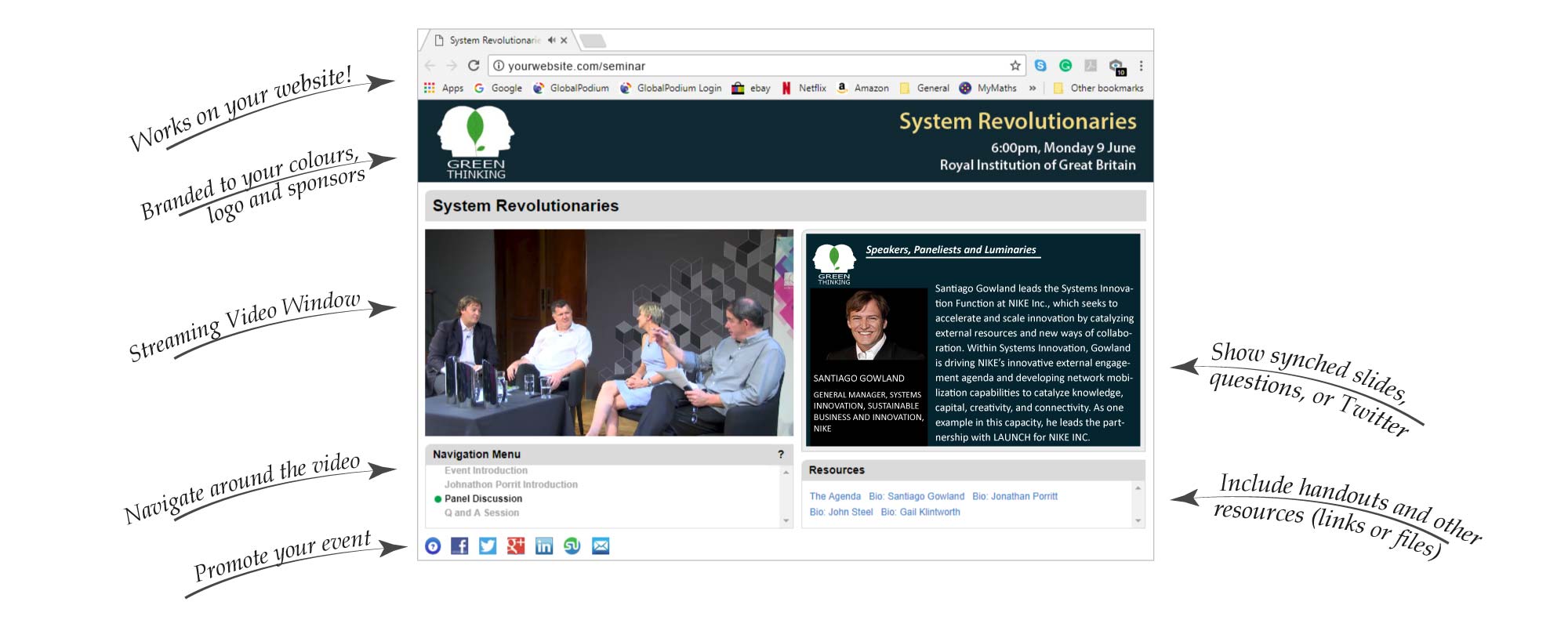
Task: Share the event on Google Plus
Action: (516, 546)
